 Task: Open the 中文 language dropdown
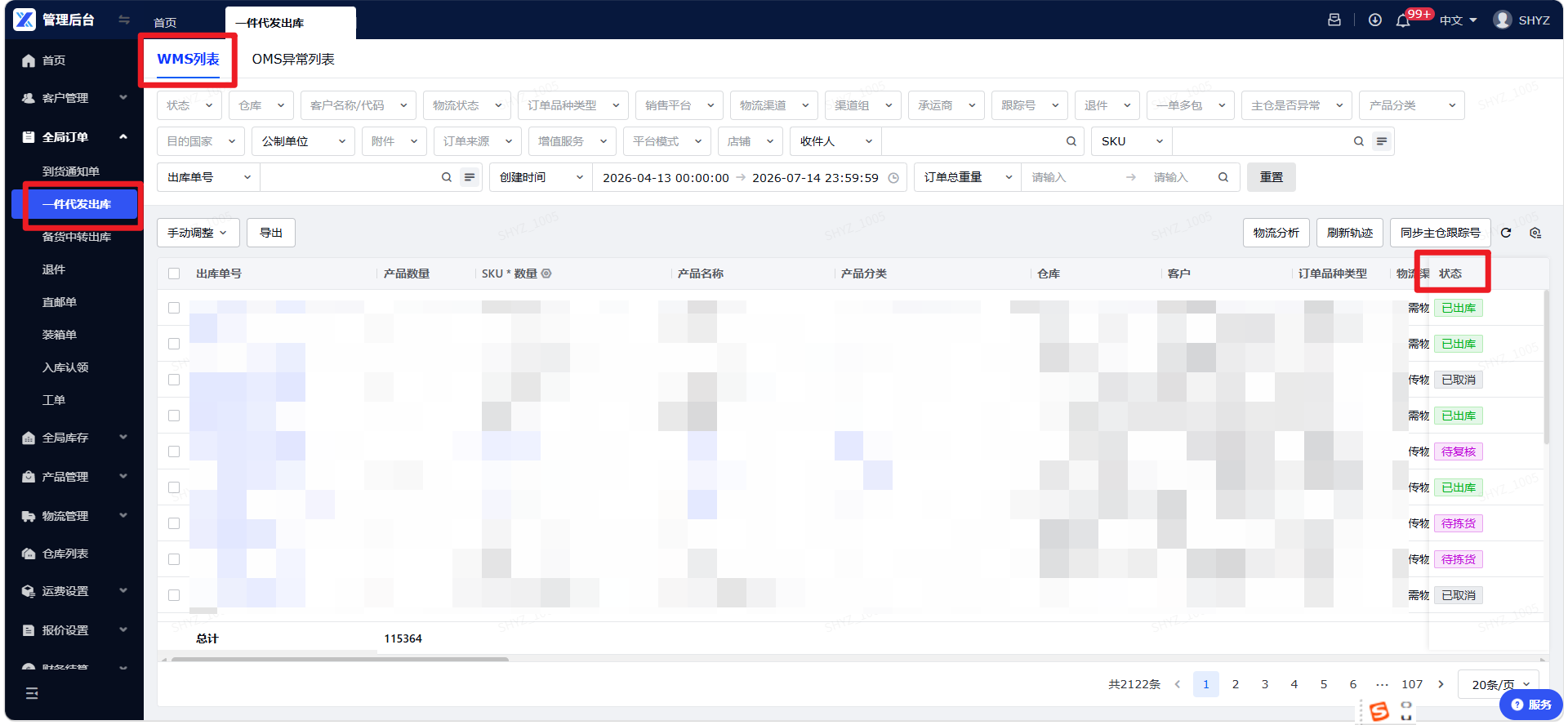[x=1459, y=20]
